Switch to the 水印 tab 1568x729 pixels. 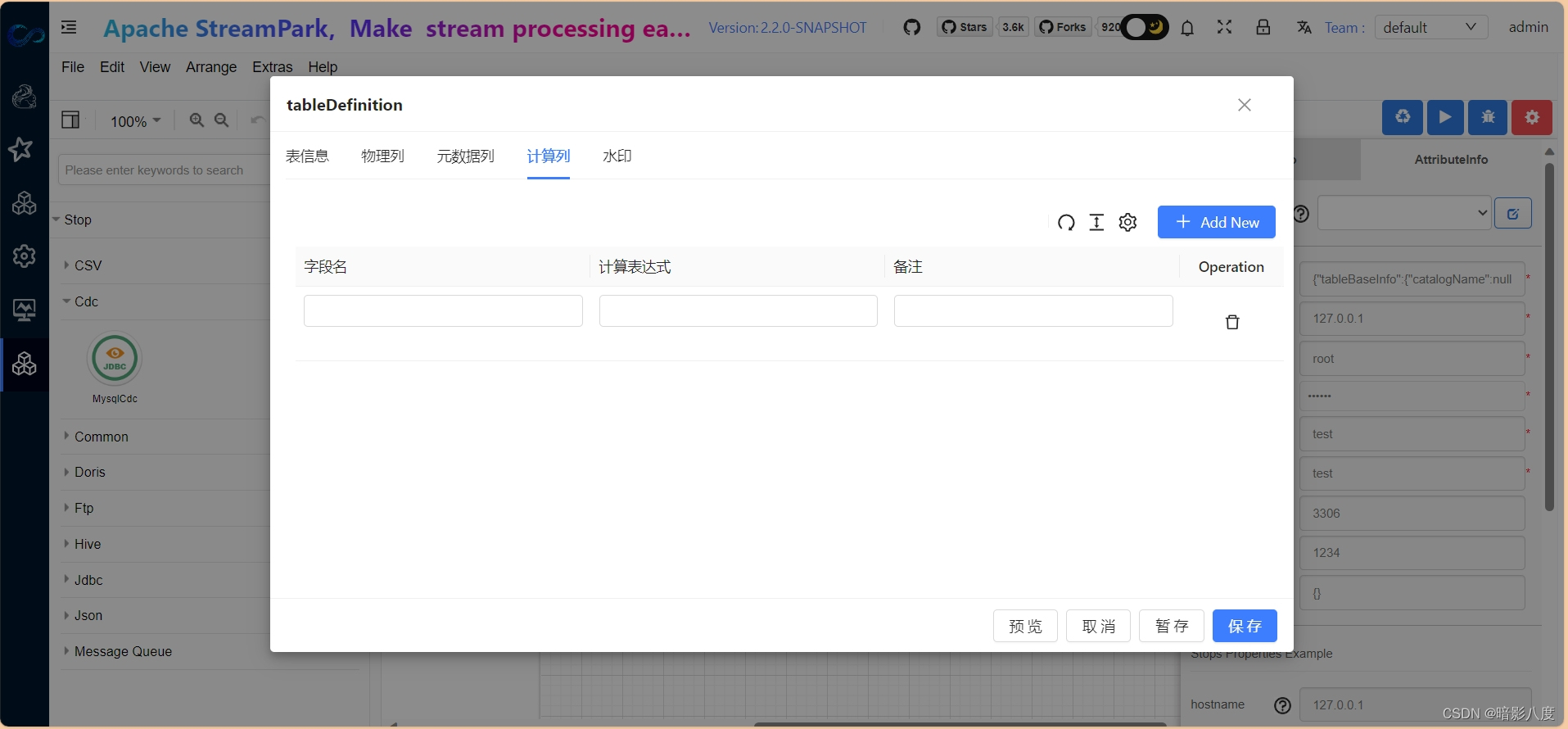click(x=617, y=156)
